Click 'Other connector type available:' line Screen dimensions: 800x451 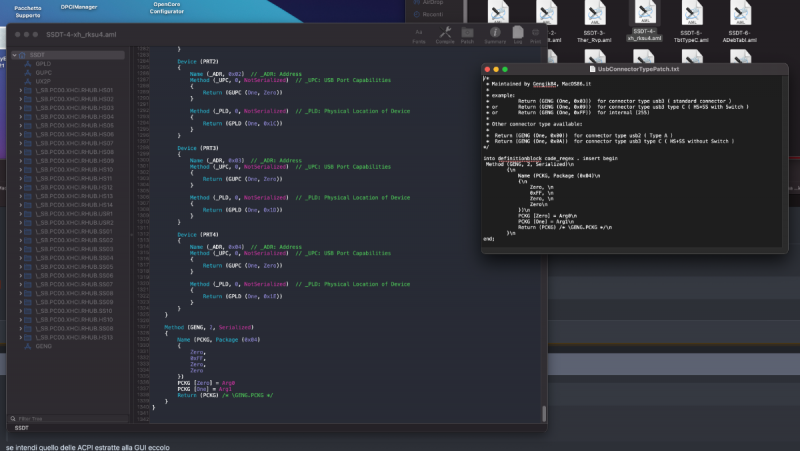point(537,124)
